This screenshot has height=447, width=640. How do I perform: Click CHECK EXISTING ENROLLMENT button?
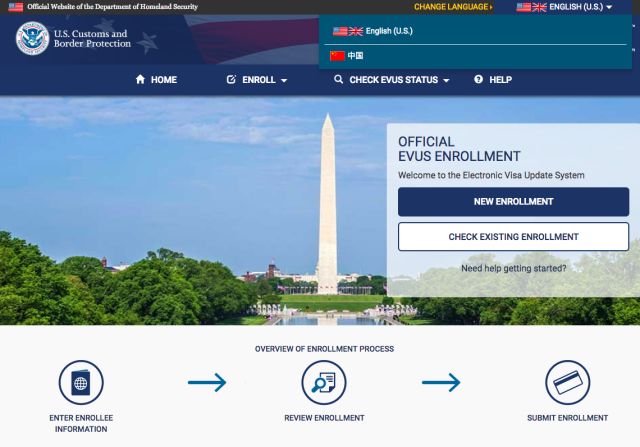click(x=513, y=237)
